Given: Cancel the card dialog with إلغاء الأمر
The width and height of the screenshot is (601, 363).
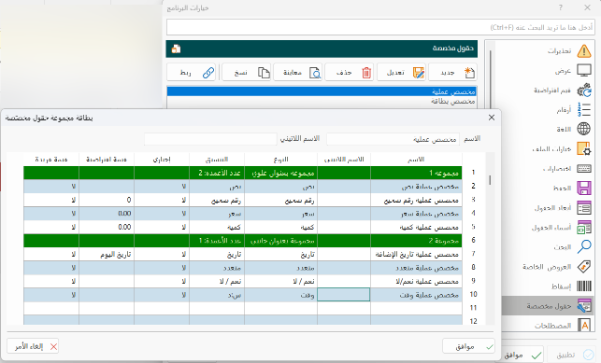Looking at the screenshot, I should click(33, 347).
